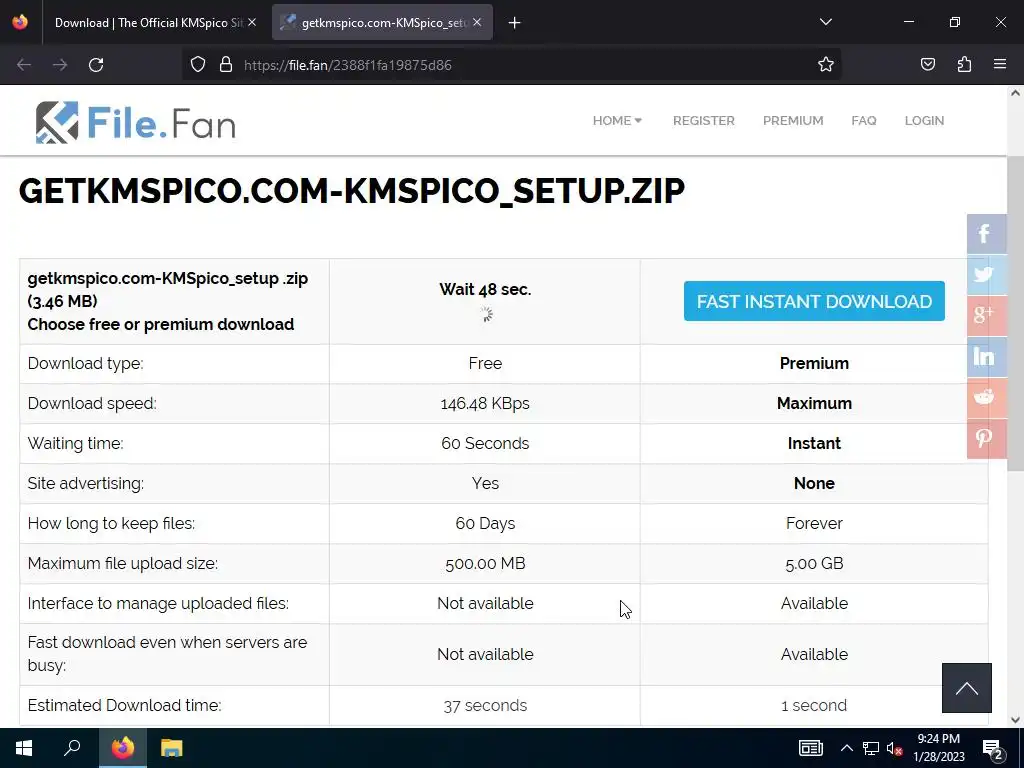Bookmark this page with the star icon

825,65
